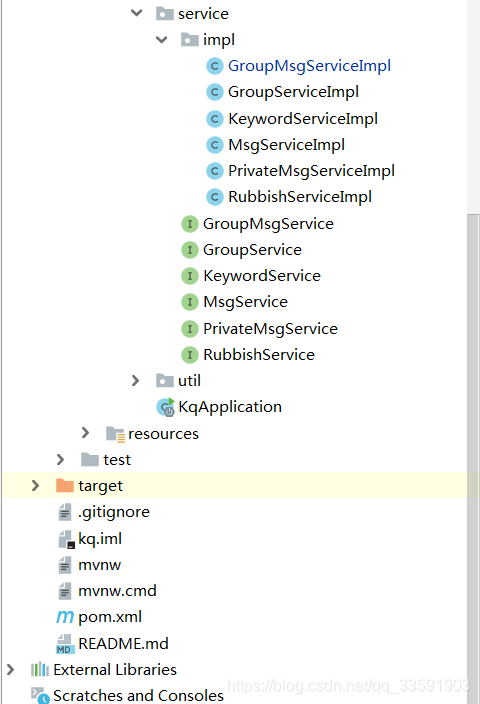The image size is (480, 704).
Task: Select the RubbishService interface name
Action: coord(259,355)
